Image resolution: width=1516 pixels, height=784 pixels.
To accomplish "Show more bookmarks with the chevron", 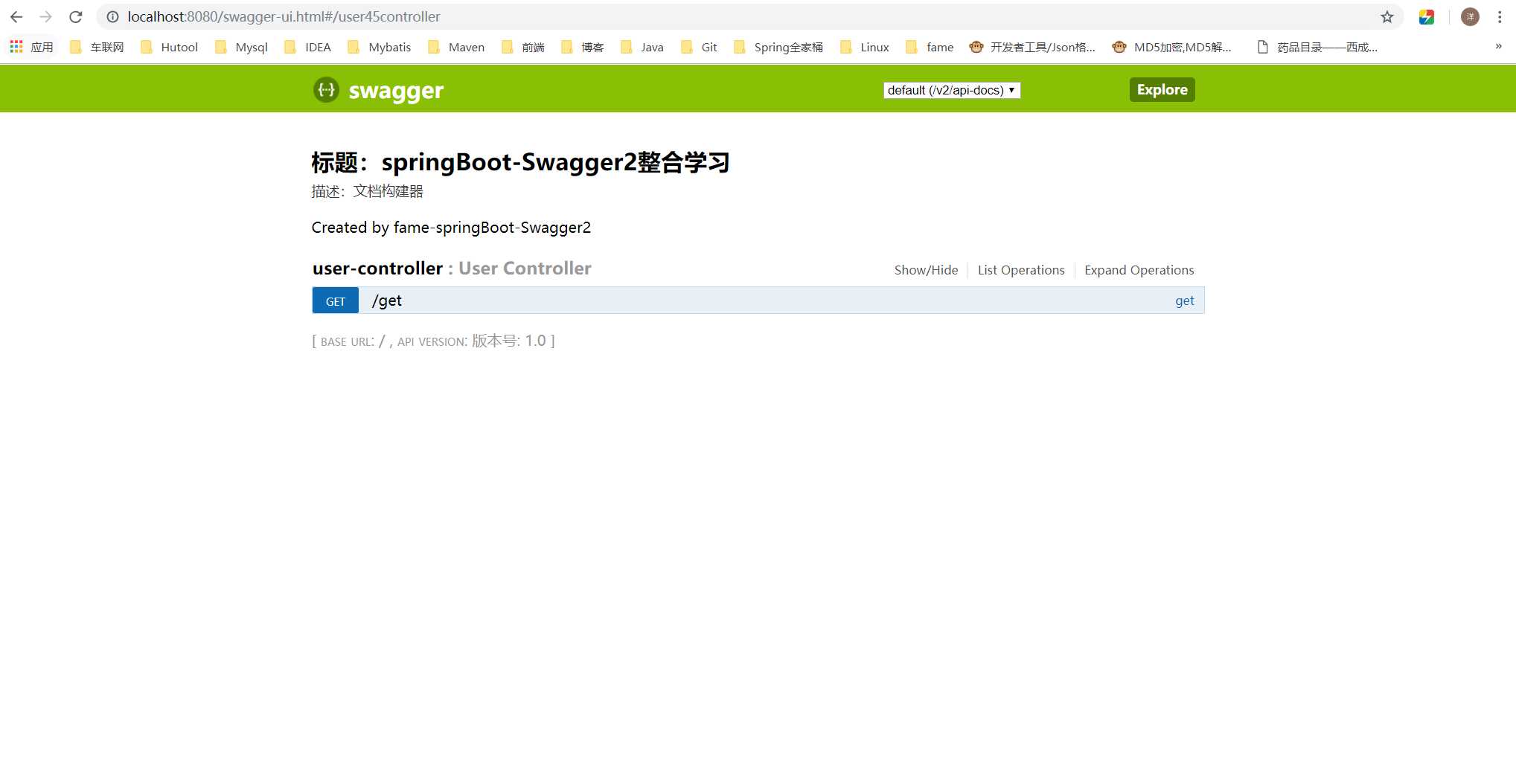I will tap(1498, 47).
